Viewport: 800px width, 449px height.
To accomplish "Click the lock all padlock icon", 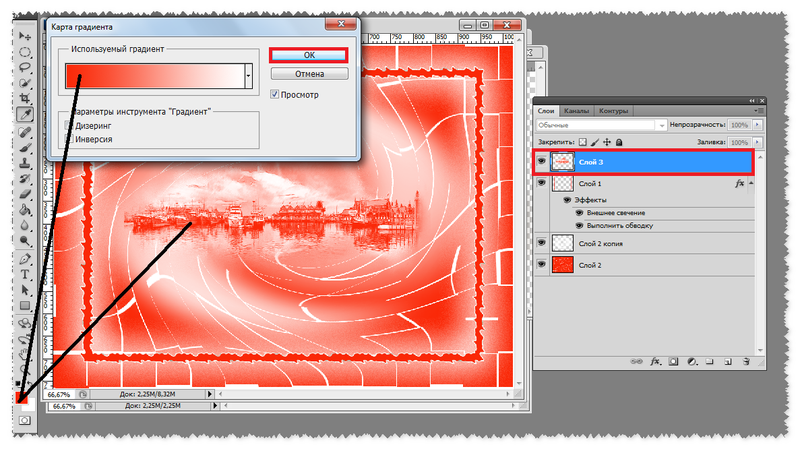I will point(619,142).
